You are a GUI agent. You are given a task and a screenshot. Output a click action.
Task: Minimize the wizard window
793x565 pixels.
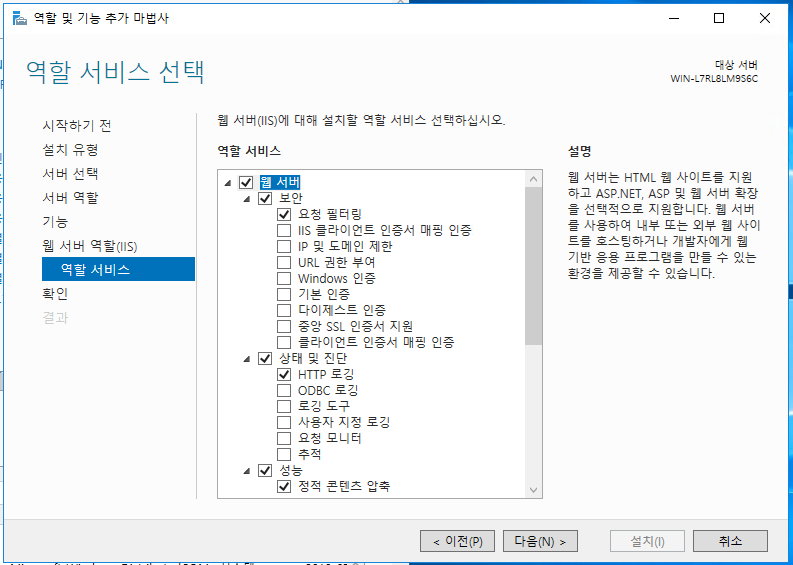pos(674,18)
